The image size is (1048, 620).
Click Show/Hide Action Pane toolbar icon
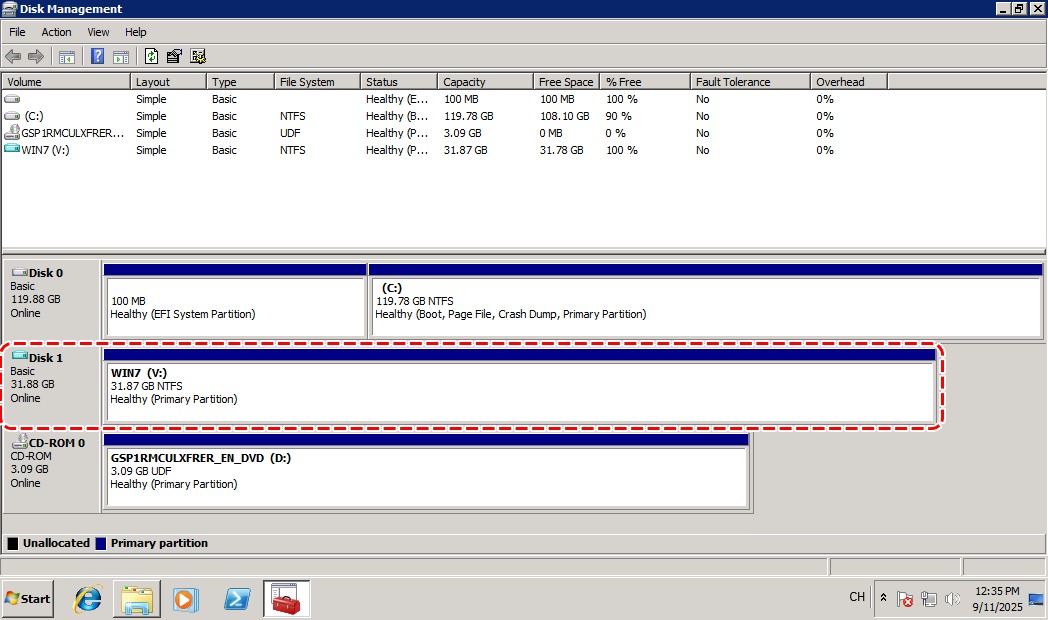click(120, 56)
